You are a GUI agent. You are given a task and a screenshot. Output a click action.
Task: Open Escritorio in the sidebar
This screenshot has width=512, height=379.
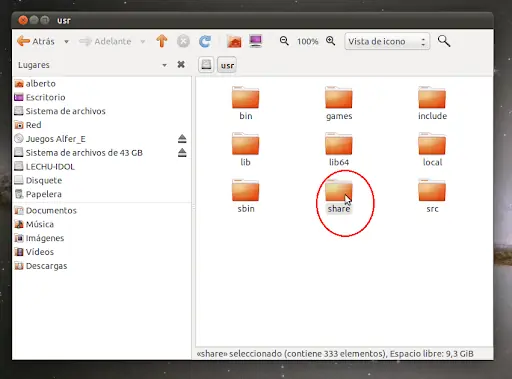40,97
